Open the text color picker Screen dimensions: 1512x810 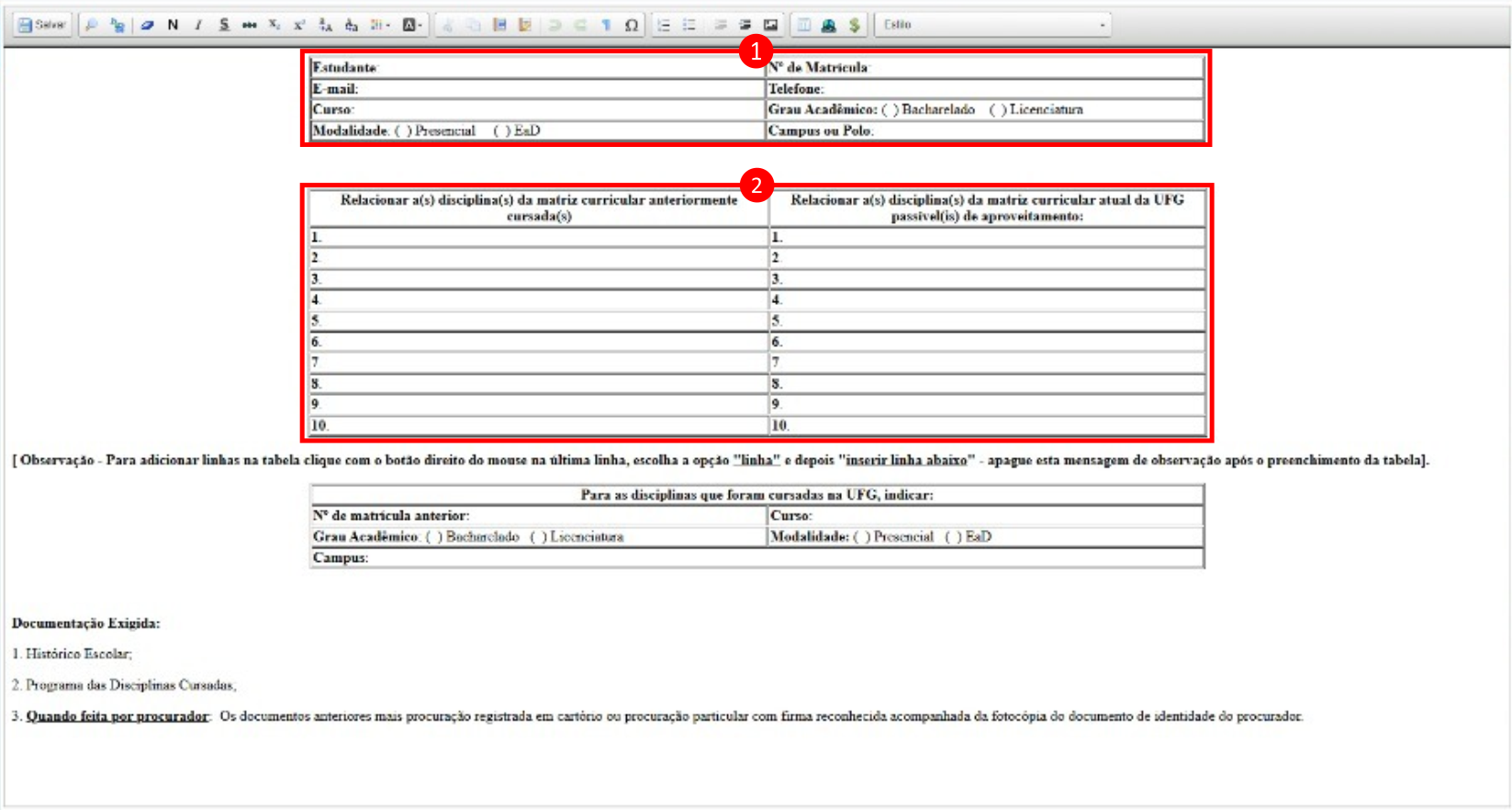(x=380, y=25)
